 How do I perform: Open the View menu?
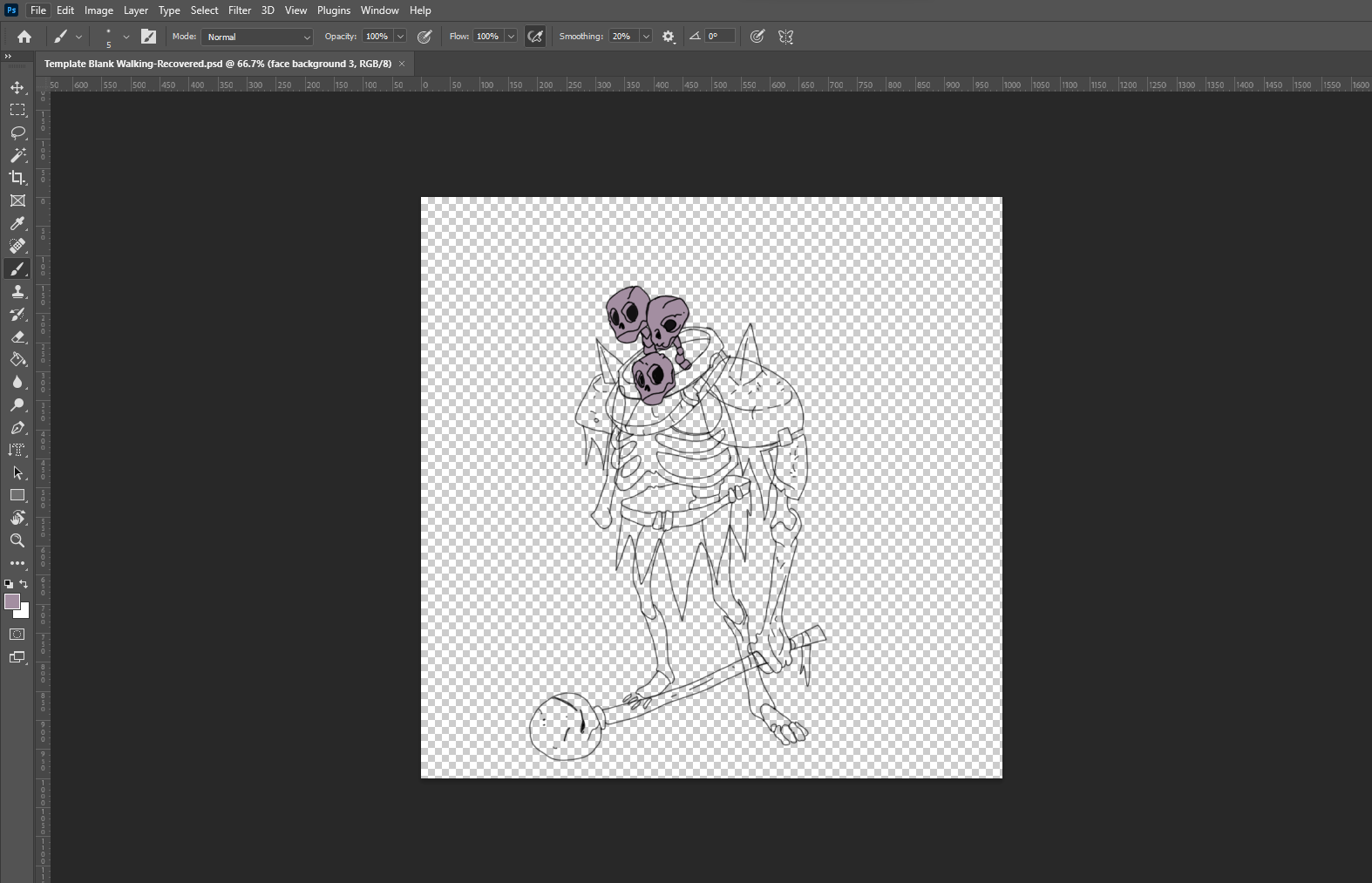click(295, 10)
